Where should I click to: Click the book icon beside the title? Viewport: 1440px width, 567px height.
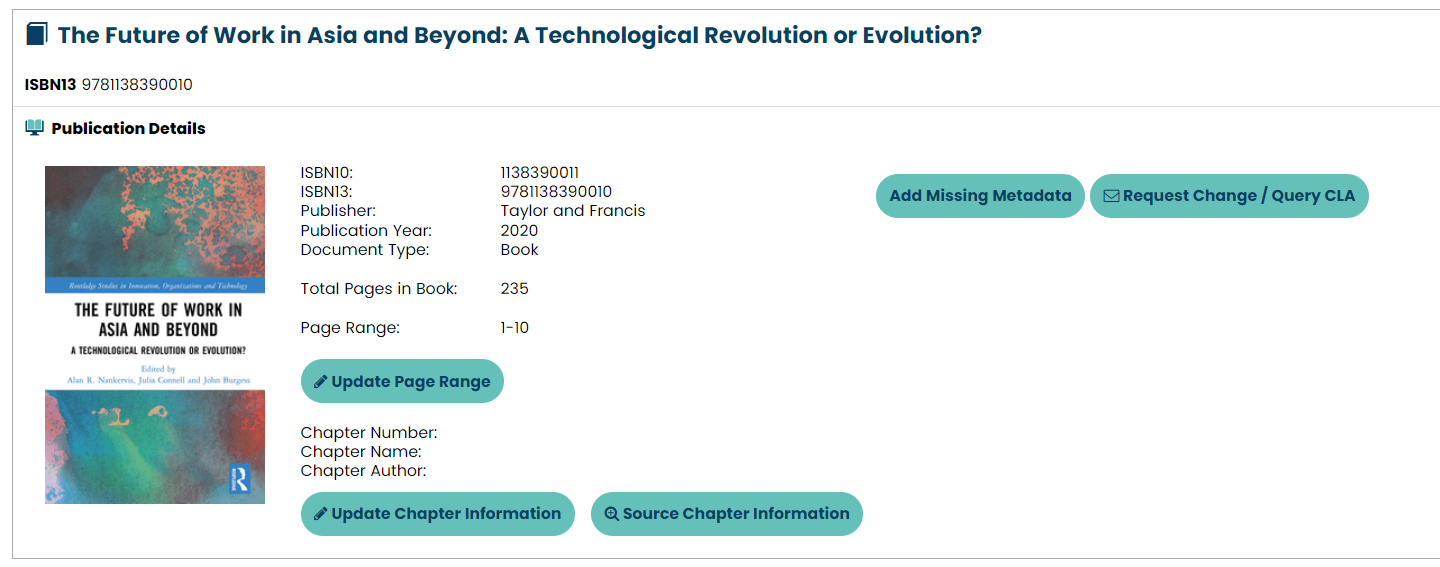pyautogui.click(x=36, y=35)
